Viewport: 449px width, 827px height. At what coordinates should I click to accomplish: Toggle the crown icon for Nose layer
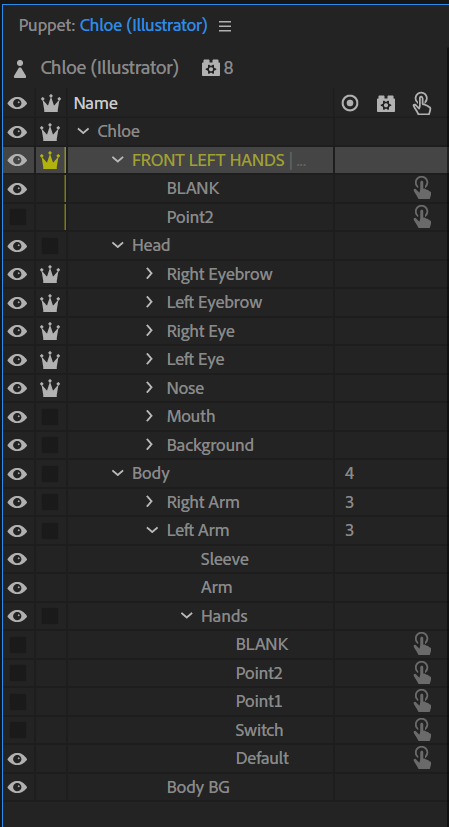tap(50, 388)
